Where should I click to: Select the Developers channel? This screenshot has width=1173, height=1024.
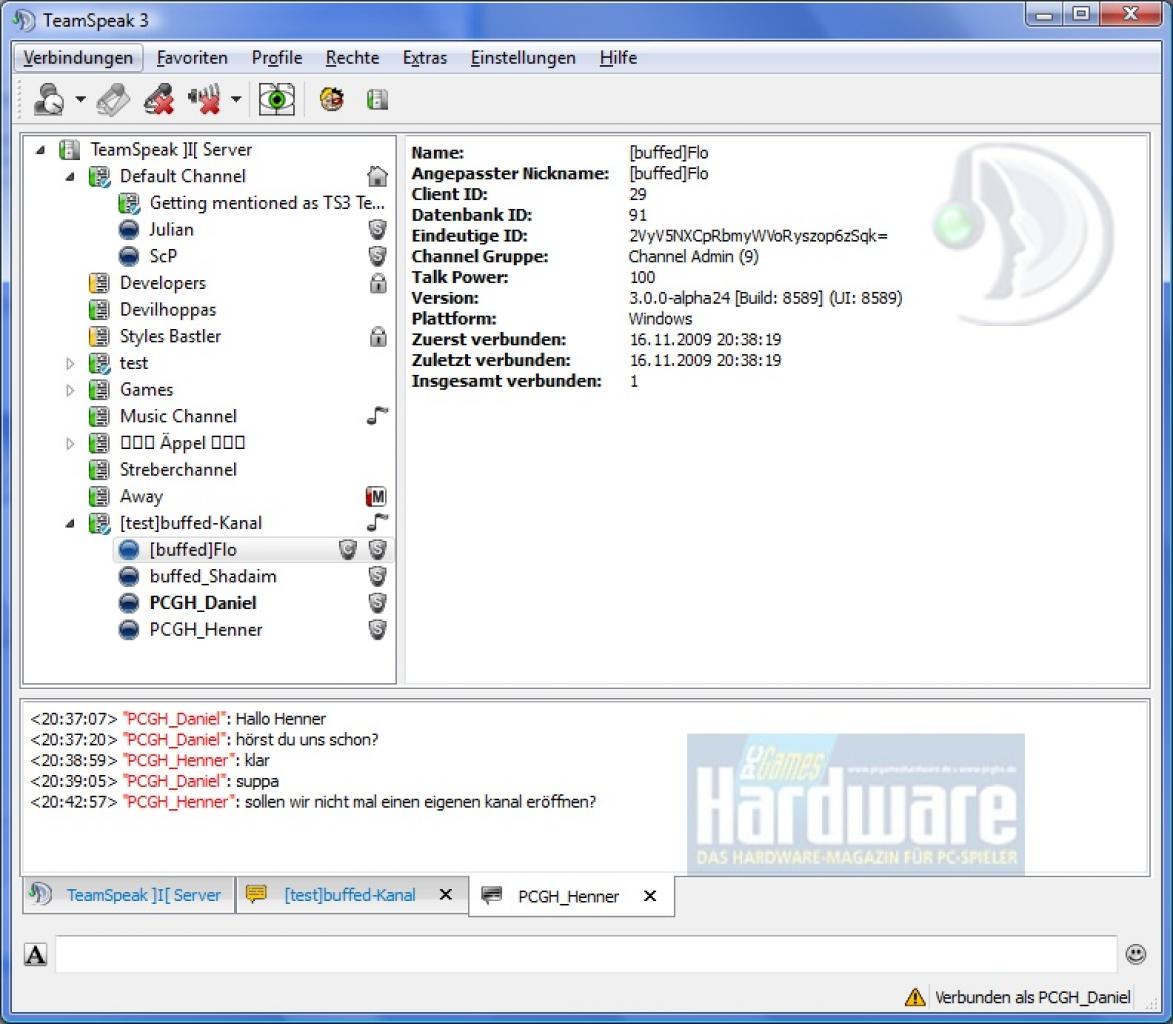(162, 283)
